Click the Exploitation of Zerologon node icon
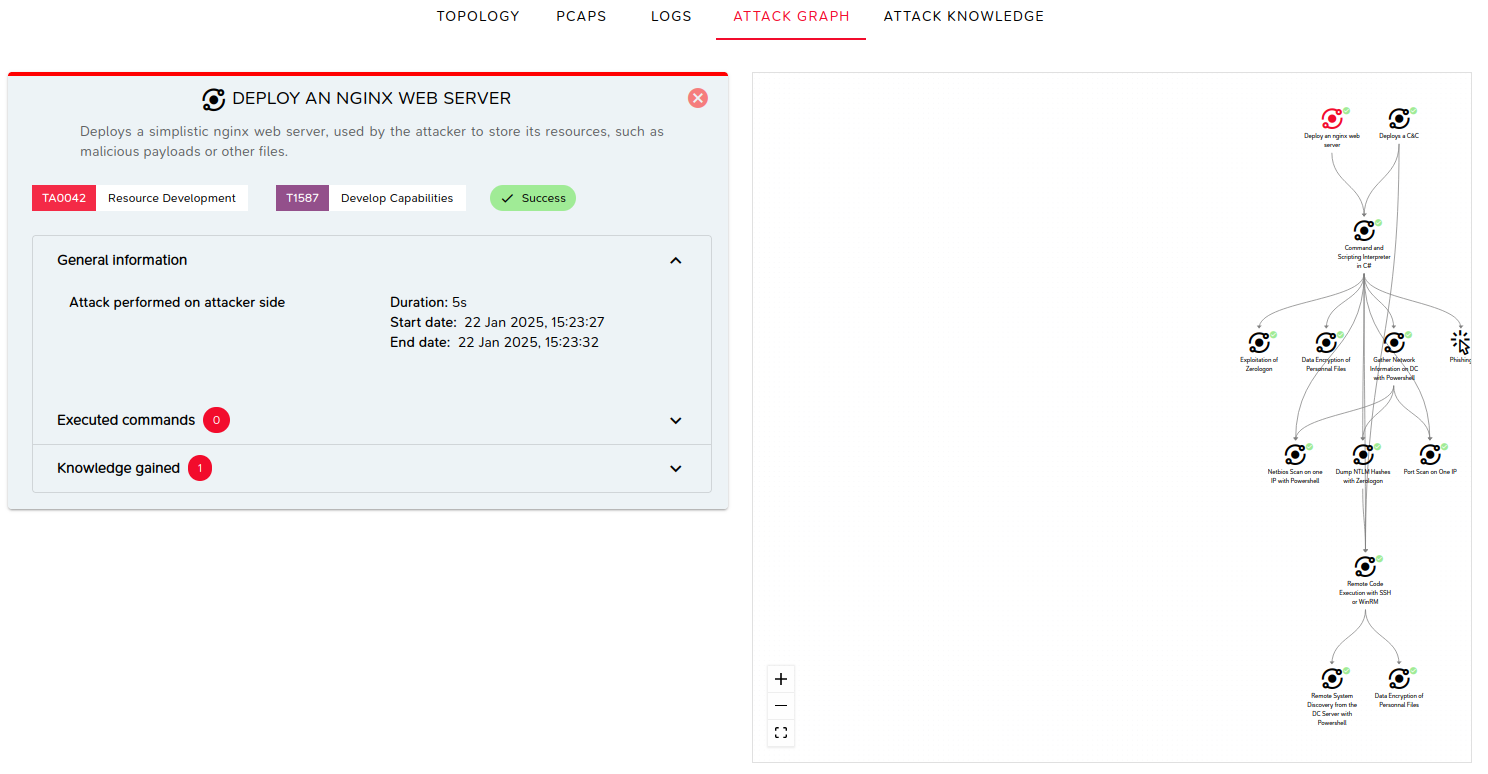The width and height of the screenshot is (1488, 774). click(x=1259, y=343)
